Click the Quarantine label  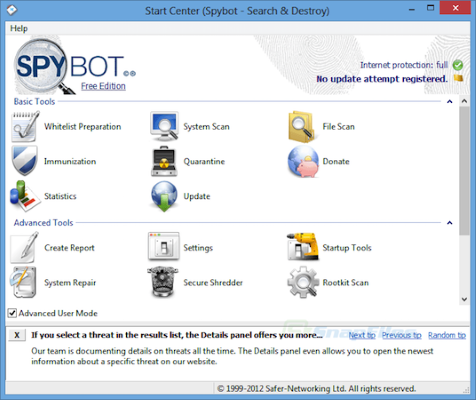click(x=204, y=161)
